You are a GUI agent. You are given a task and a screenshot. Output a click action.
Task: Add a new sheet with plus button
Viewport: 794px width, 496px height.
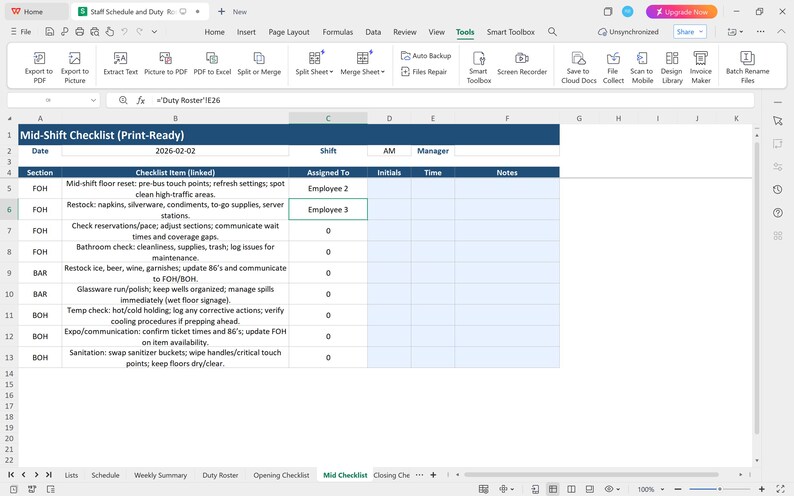coord(433,475)
